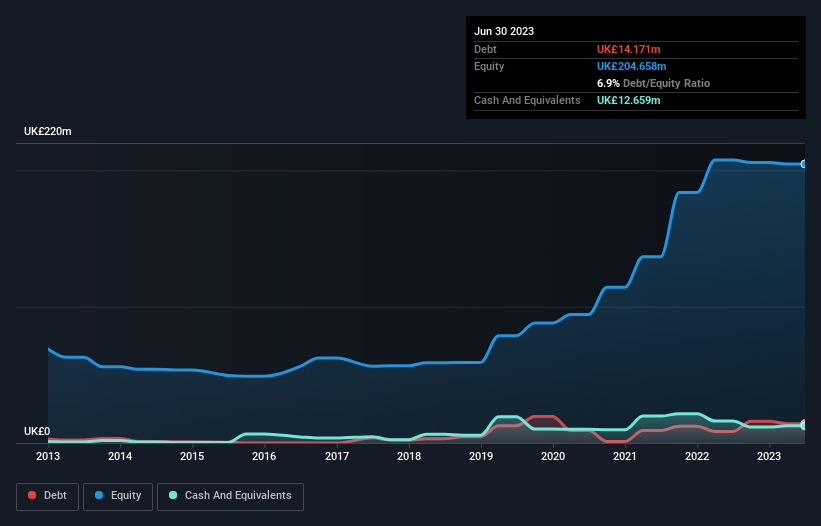Select the 2013 x-axis label

[48, 456]
